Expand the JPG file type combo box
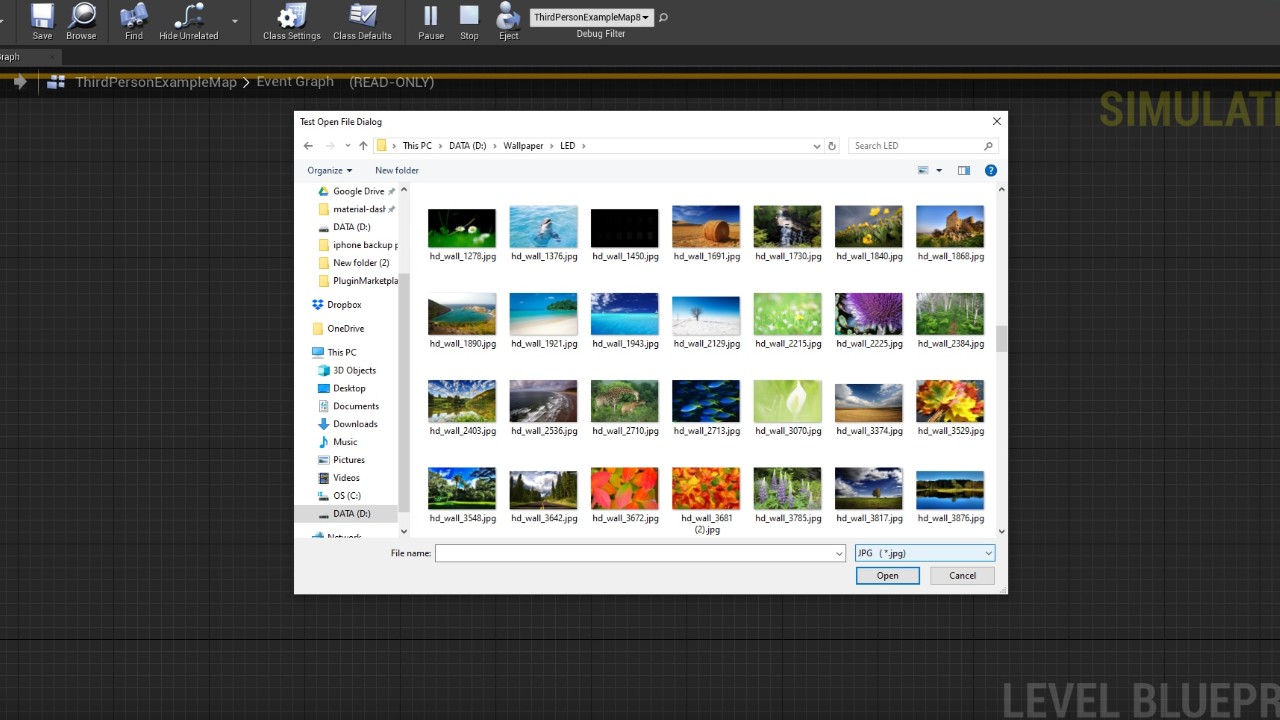 924,553
